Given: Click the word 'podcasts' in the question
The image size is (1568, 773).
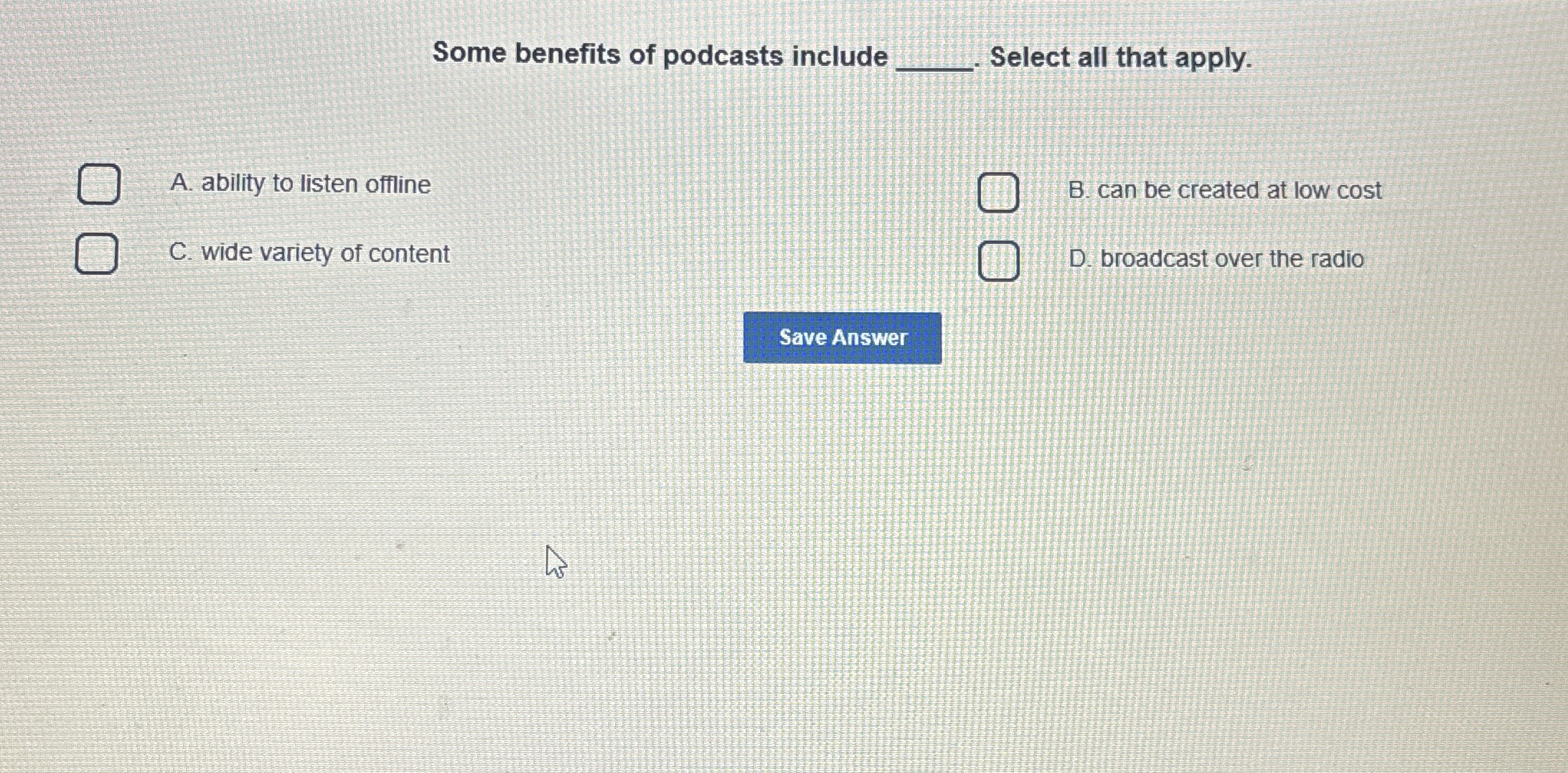Looking at the screenshot, I should 723,55.
